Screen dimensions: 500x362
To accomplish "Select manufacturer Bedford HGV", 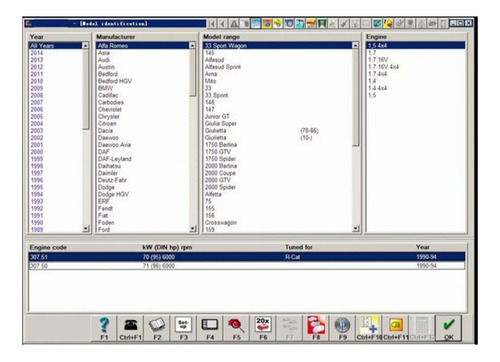I will point(143,81).
